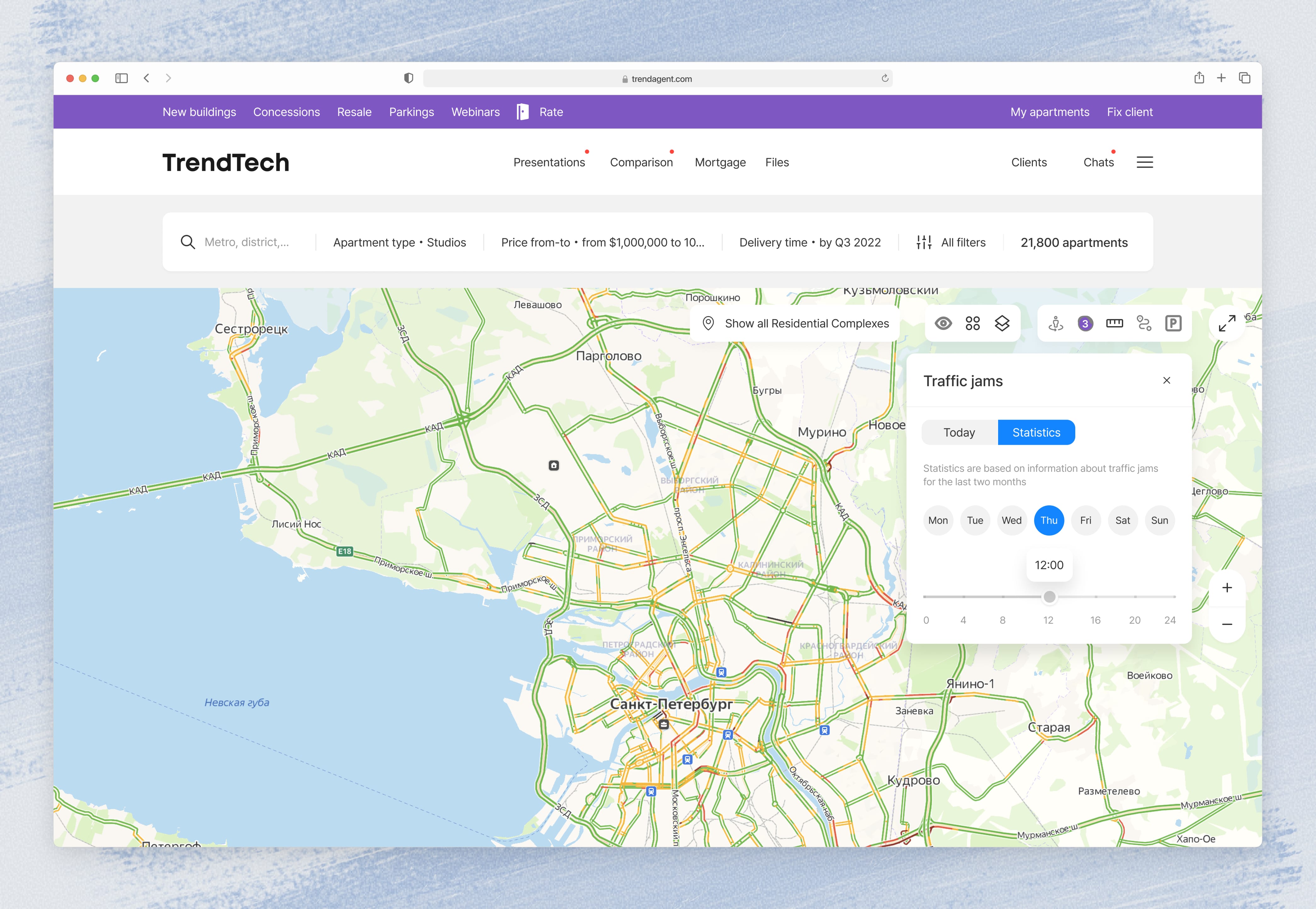
Task: Open Price from-to dropdown
Action: coord(603,242)
